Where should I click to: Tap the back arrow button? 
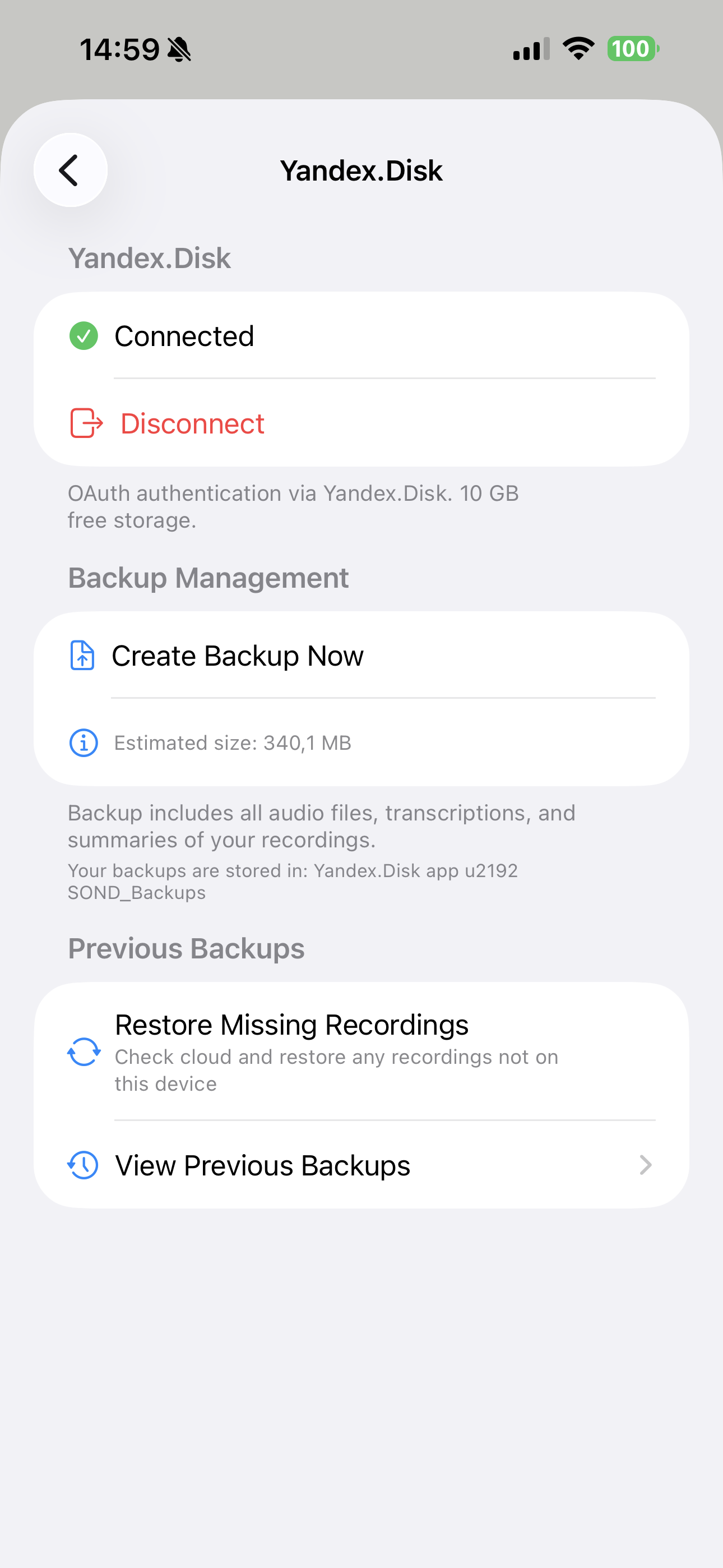70,170
